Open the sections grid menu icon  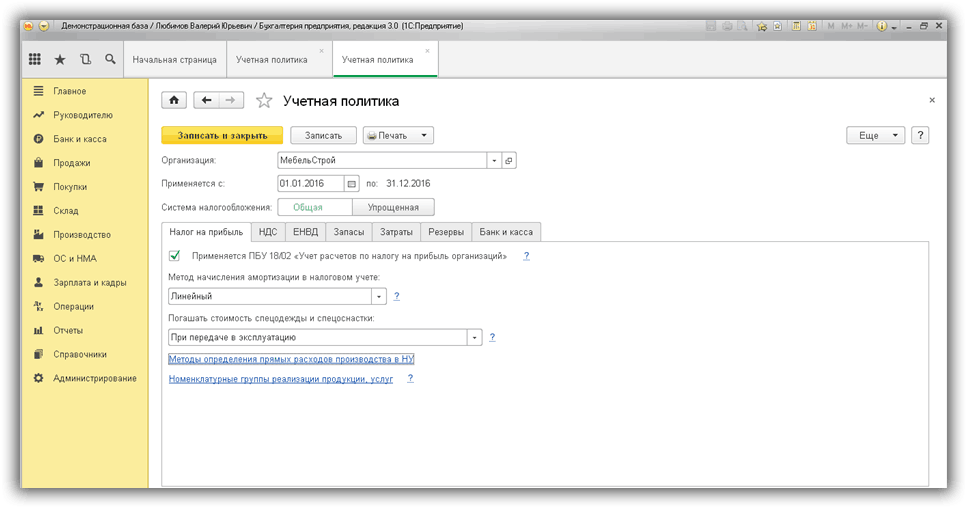[x=35, y=59]
